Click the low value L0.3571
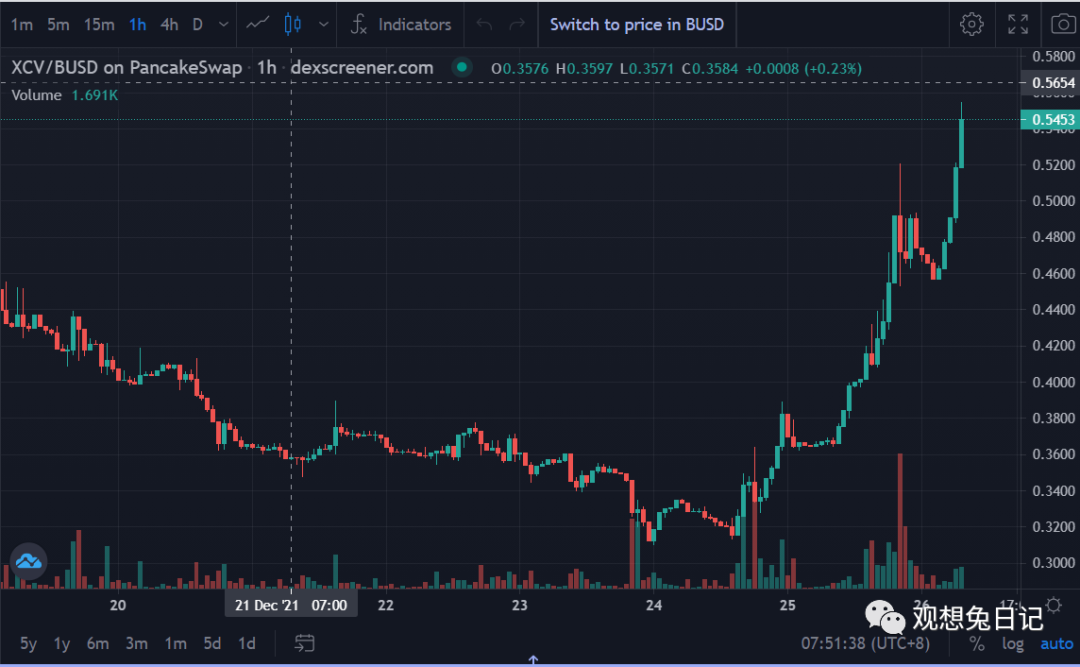The width and height of the screenshot is (1080, 667). (x=647, y=69)
